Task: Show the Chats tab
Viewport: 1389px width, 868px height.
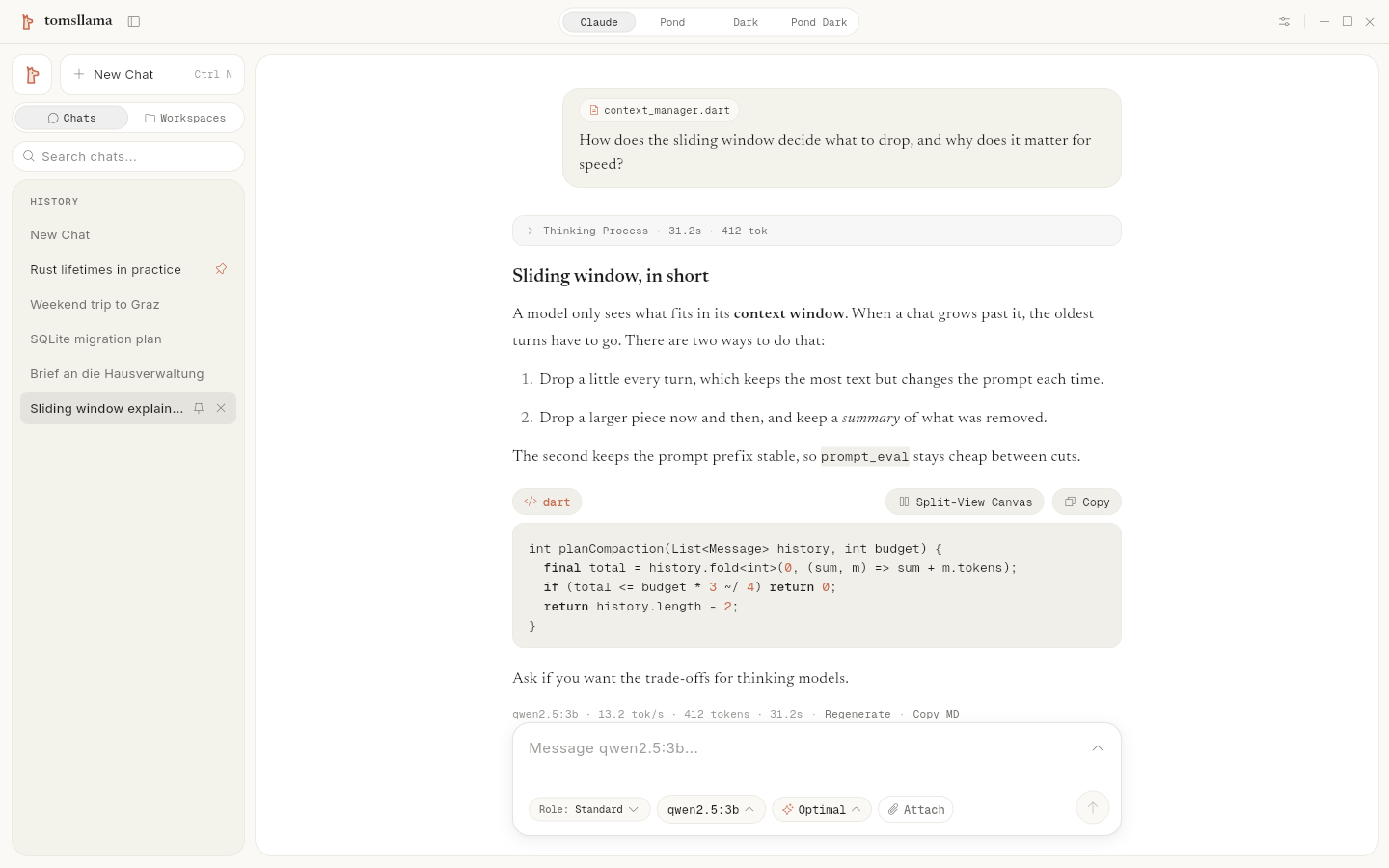Action: pos(72,118)
